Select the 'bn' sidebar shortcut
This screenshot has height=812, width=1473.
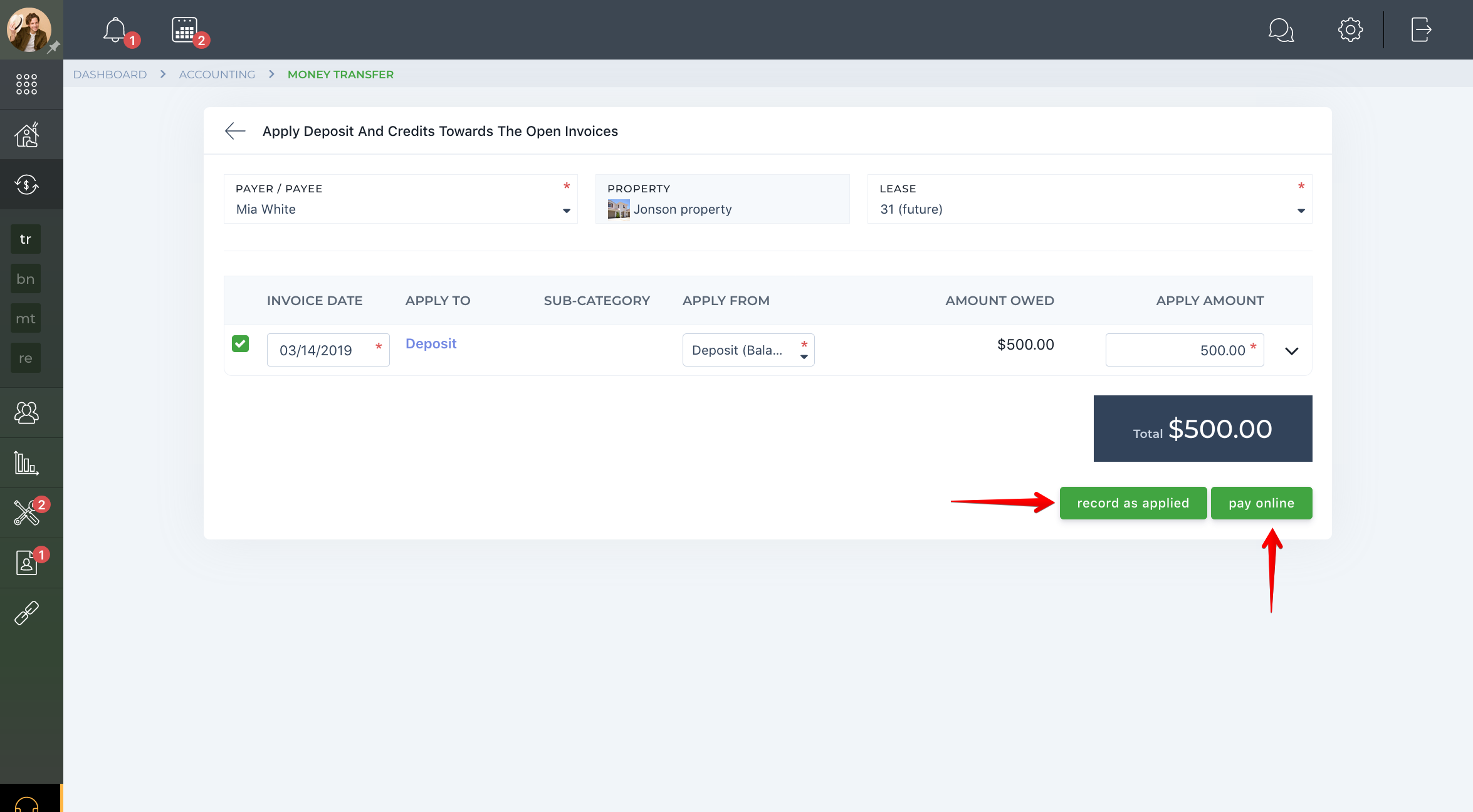26,279
